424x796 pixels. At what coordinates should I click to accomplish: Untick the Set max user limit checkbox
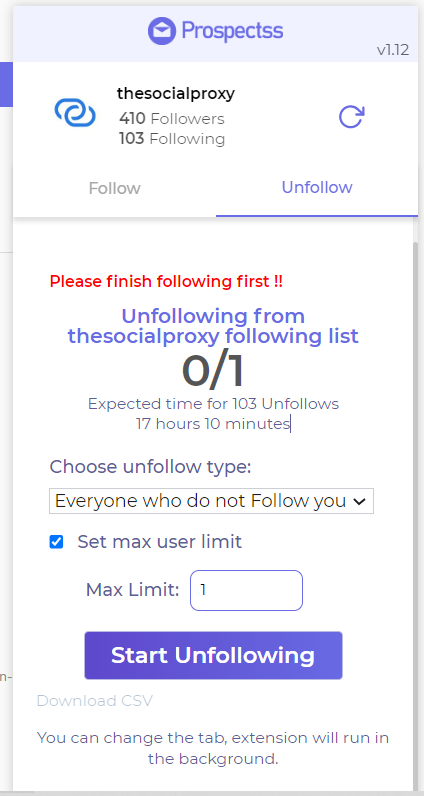pyautogui.click(x=56, y=542)
